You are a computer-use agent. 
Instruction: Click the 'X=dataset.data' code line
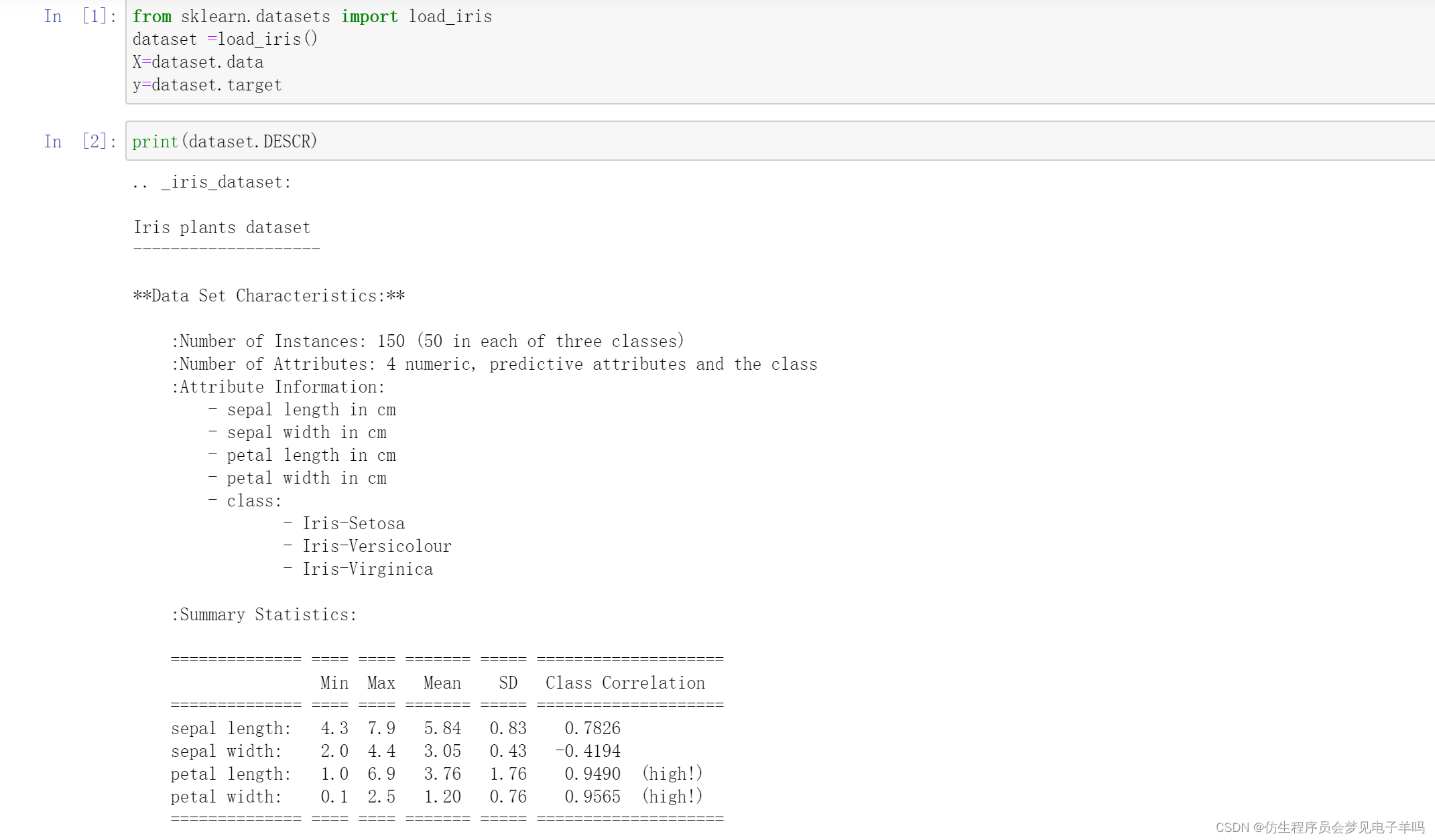(x=198, y=62)
